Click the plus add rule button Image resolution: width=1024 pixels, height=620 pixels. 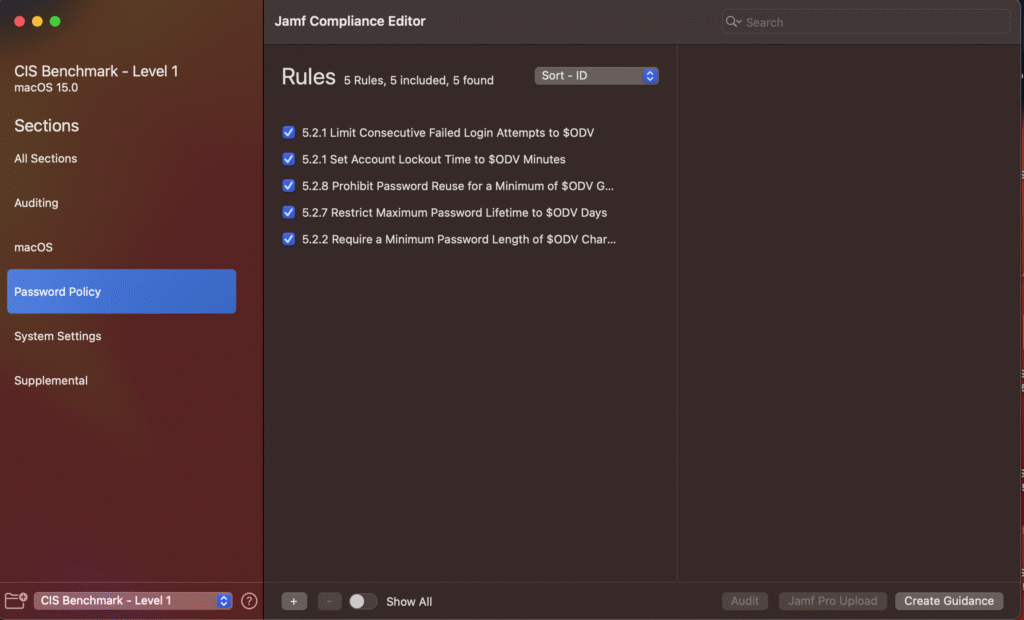pos(294,601)
